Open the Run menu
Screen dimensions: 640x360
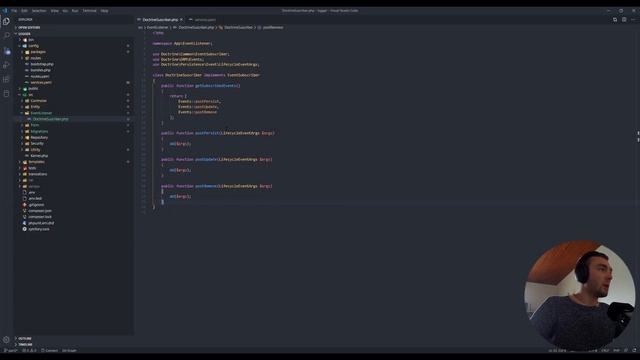(x=75, y=11)
